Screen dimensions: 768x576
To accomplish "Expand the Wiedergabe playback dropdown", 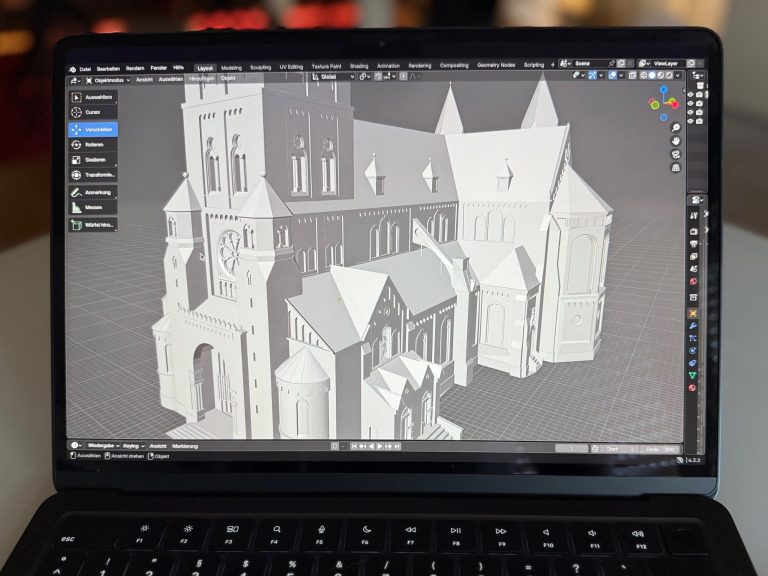I will point(100,446).
